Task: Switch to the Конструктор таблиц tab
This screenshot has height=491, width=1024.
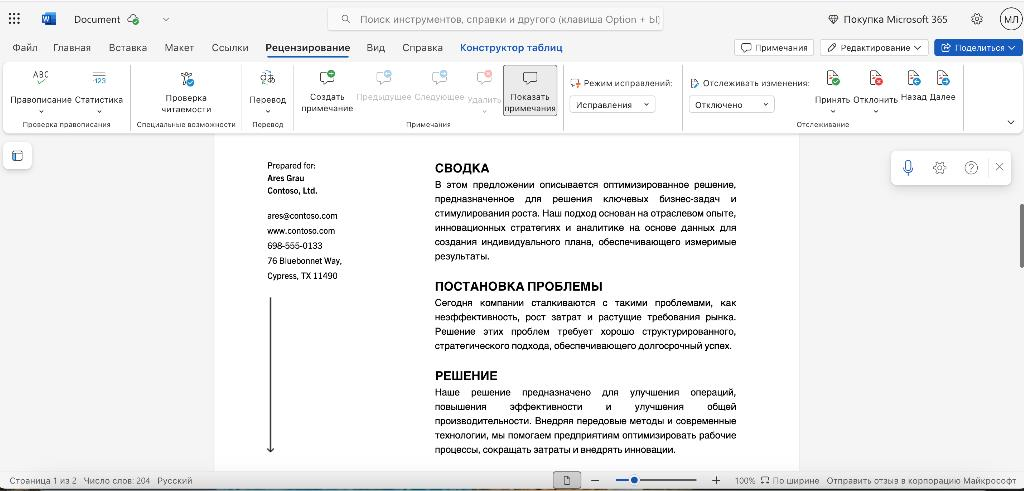Action: tap(511, 48)
